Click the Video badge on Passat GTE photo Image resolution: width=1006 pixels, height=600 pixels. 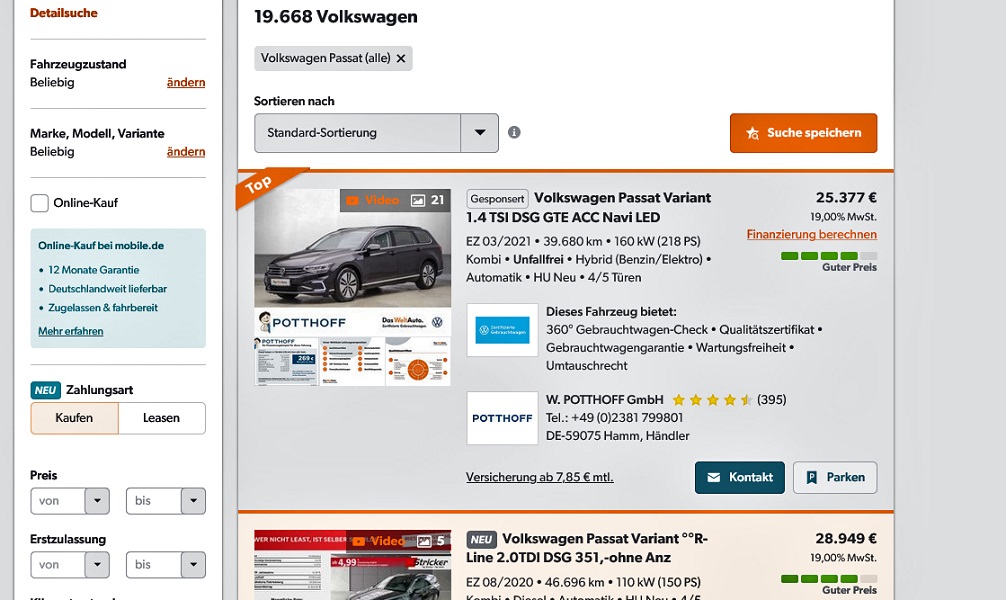(373, 200)
